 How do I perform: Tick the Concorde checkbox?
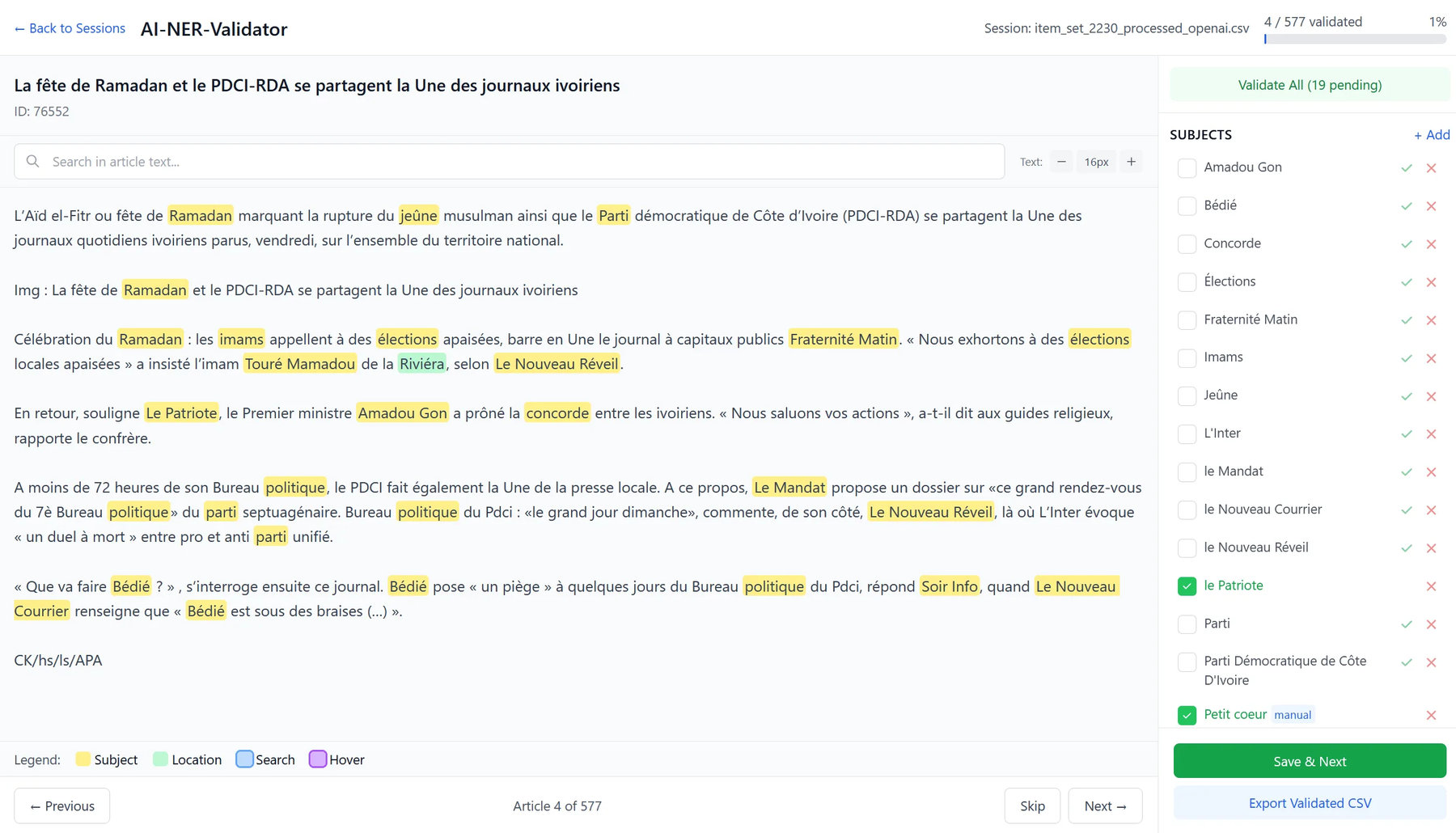[x=1187, y=244]
